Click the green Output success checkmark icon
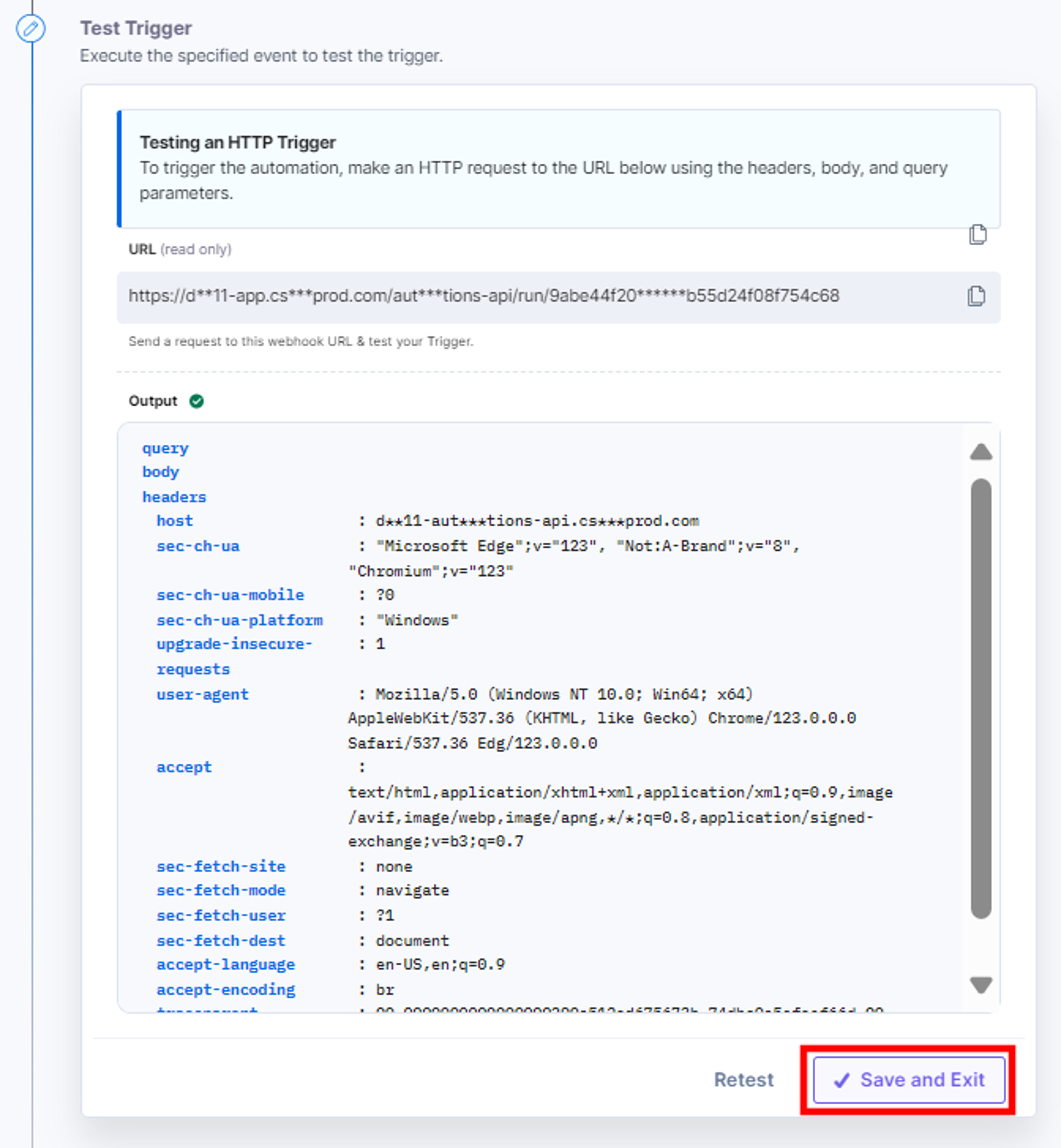1061x1148 pixels. [x=196, y=401]
